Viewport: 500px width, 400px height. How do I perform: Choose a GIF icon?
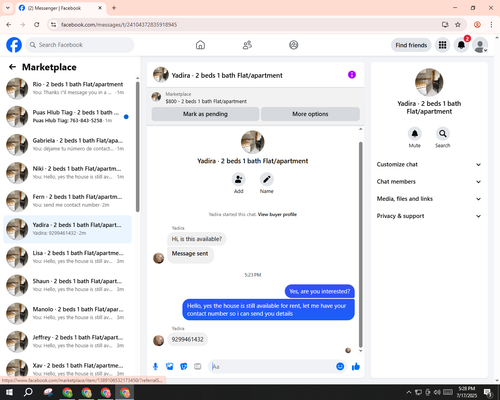coord(198,367)
